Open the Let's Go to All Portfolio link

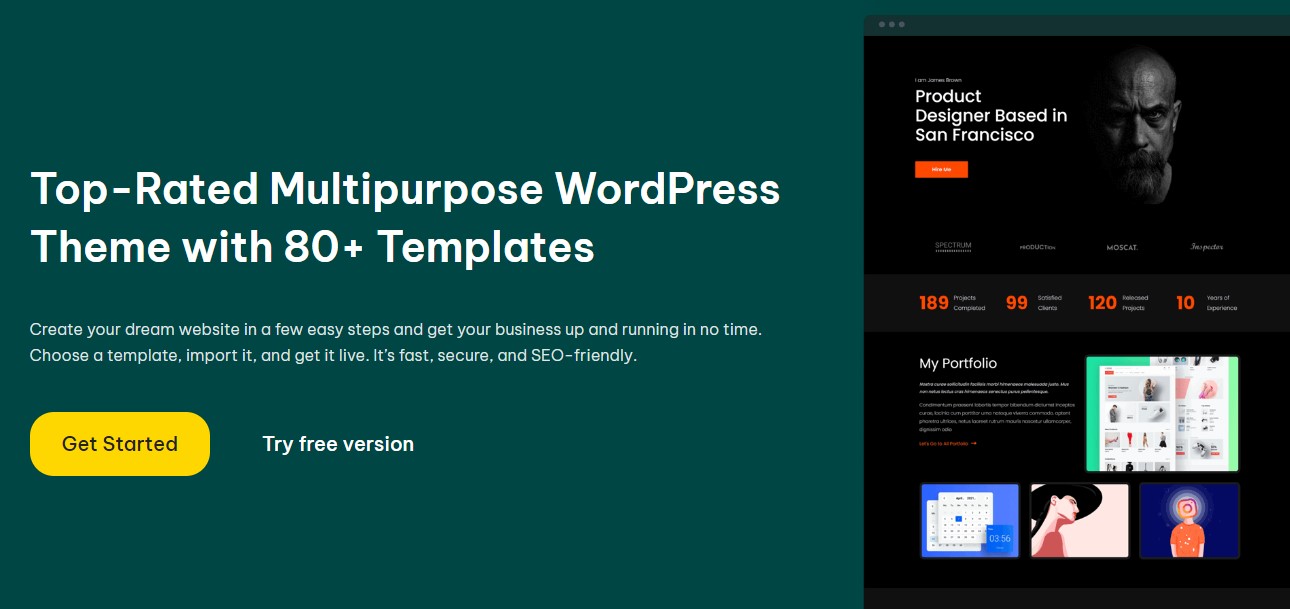948,443
